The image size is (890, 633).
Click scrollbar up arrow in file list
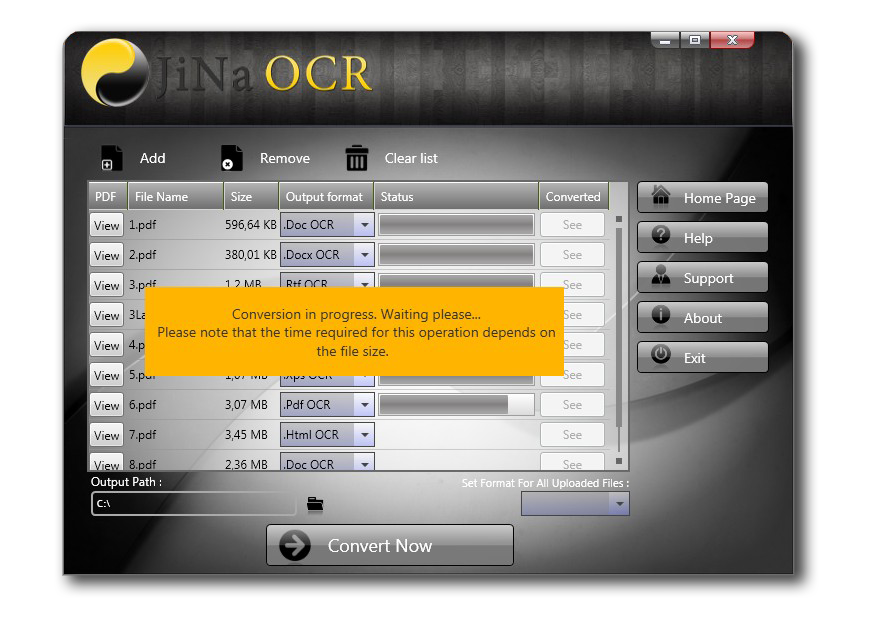pos(619,219)
